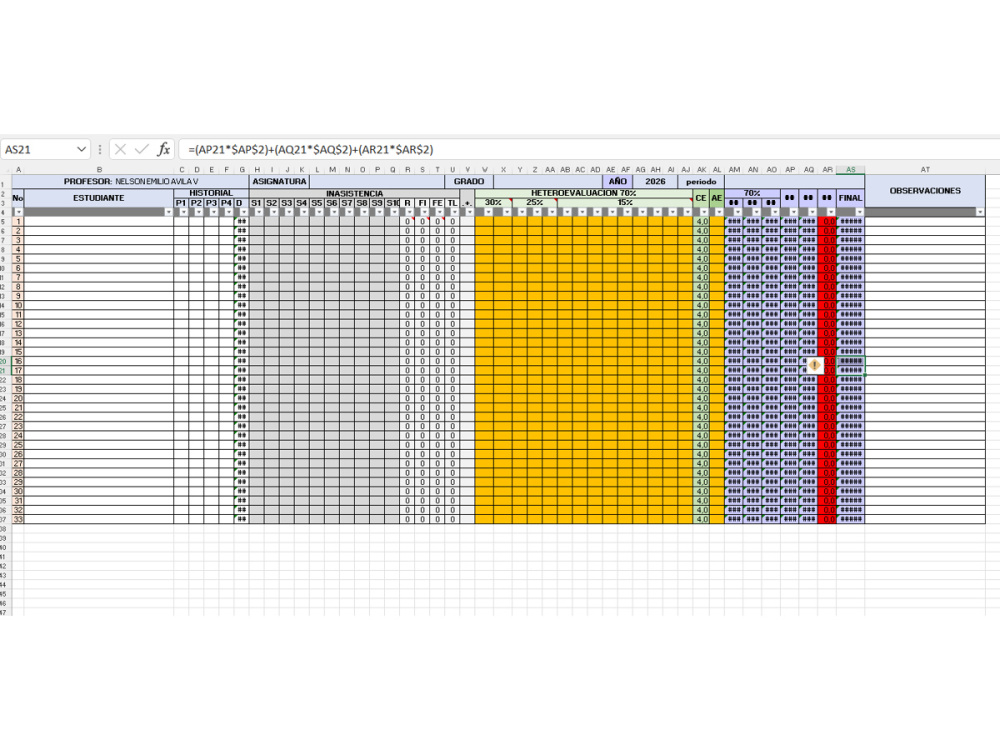The height and width of the screenshot is (750, 1000).
Task: Select the GRADO label cell
Action: click(x=469, y=181)
